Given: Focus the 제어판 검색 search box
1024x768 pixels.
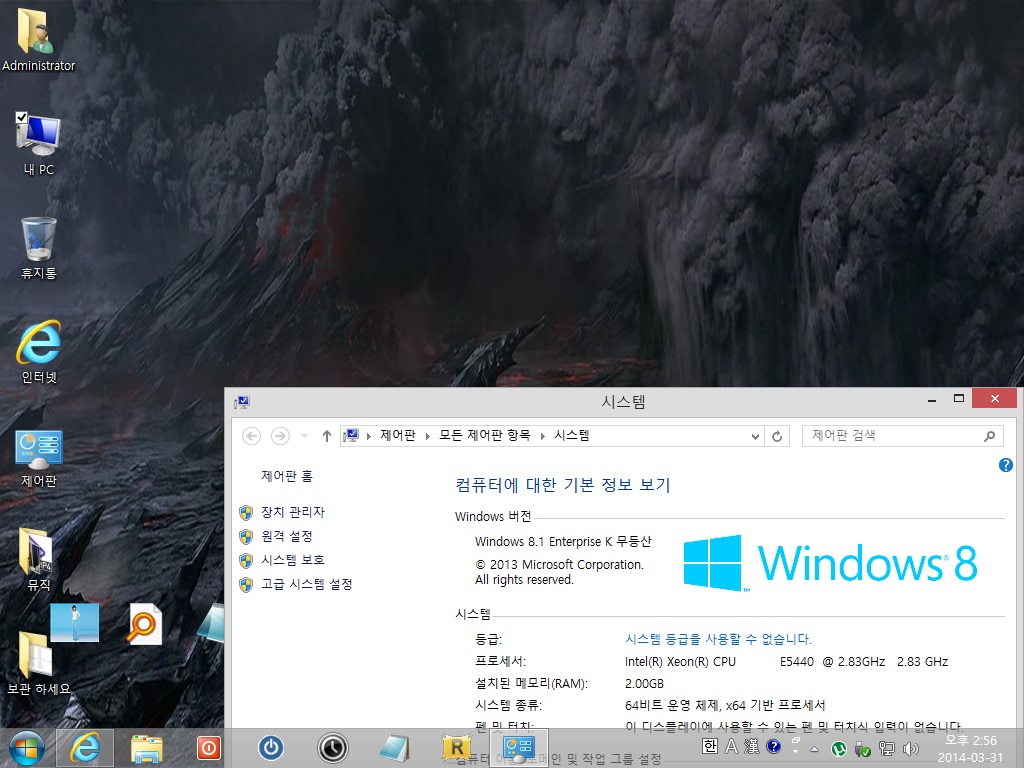Looking at the screenshot, I should [x=902, y=436].
